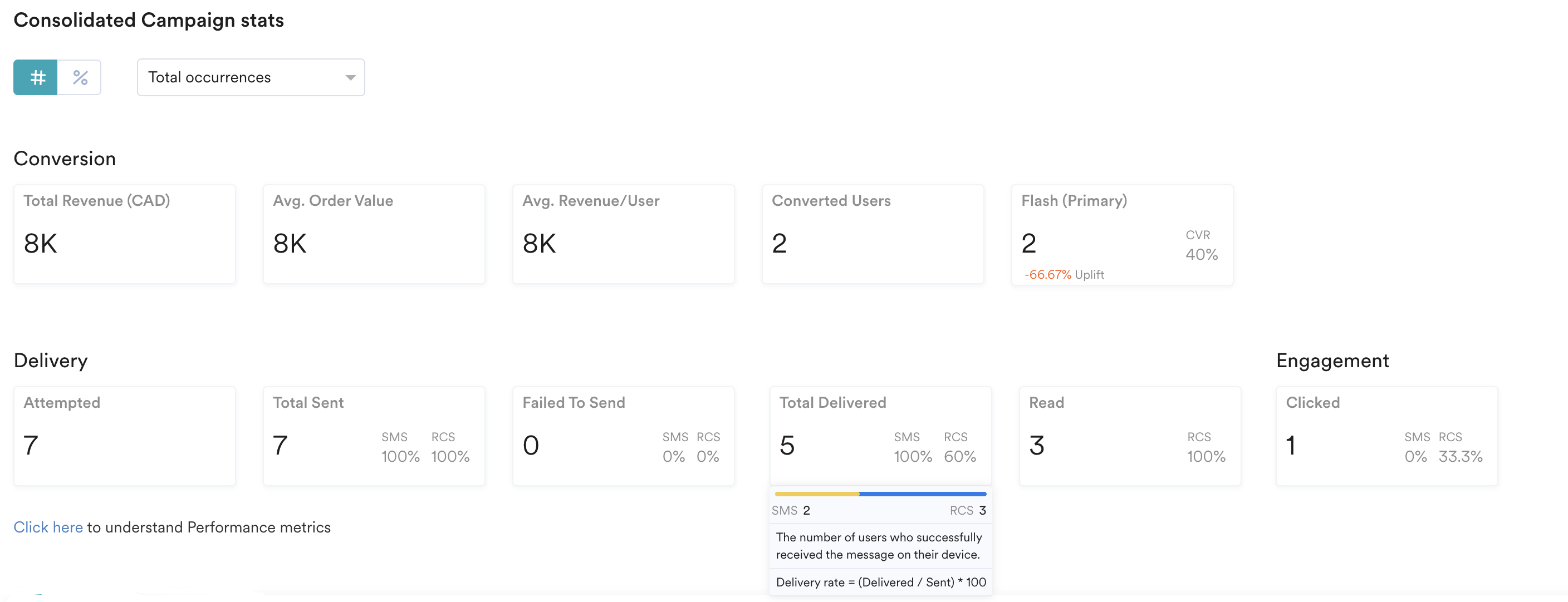The height and width of the screenshot is (602, 1568).
Task: Click the RCS 60% delivered percentage
Action: coord(959,456)
